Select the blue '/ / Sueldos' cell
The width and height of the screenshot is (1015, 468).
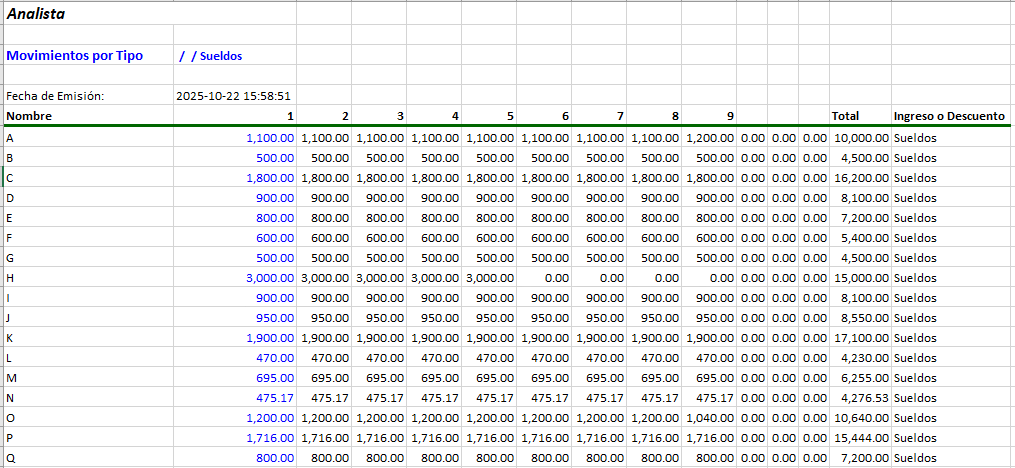tap(211, 56)
